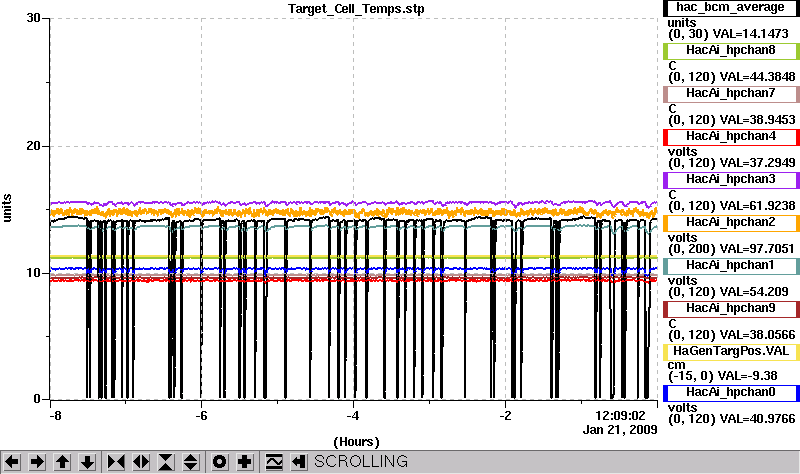Click the VAL=97.7051 reading
Screen dimensions: 800x474
click(x=757, y=249)
